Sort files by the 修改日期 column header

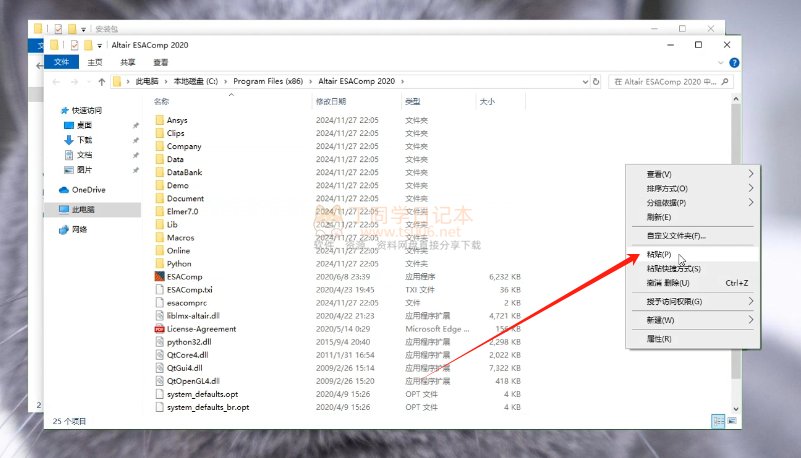[x=330, y=102]
